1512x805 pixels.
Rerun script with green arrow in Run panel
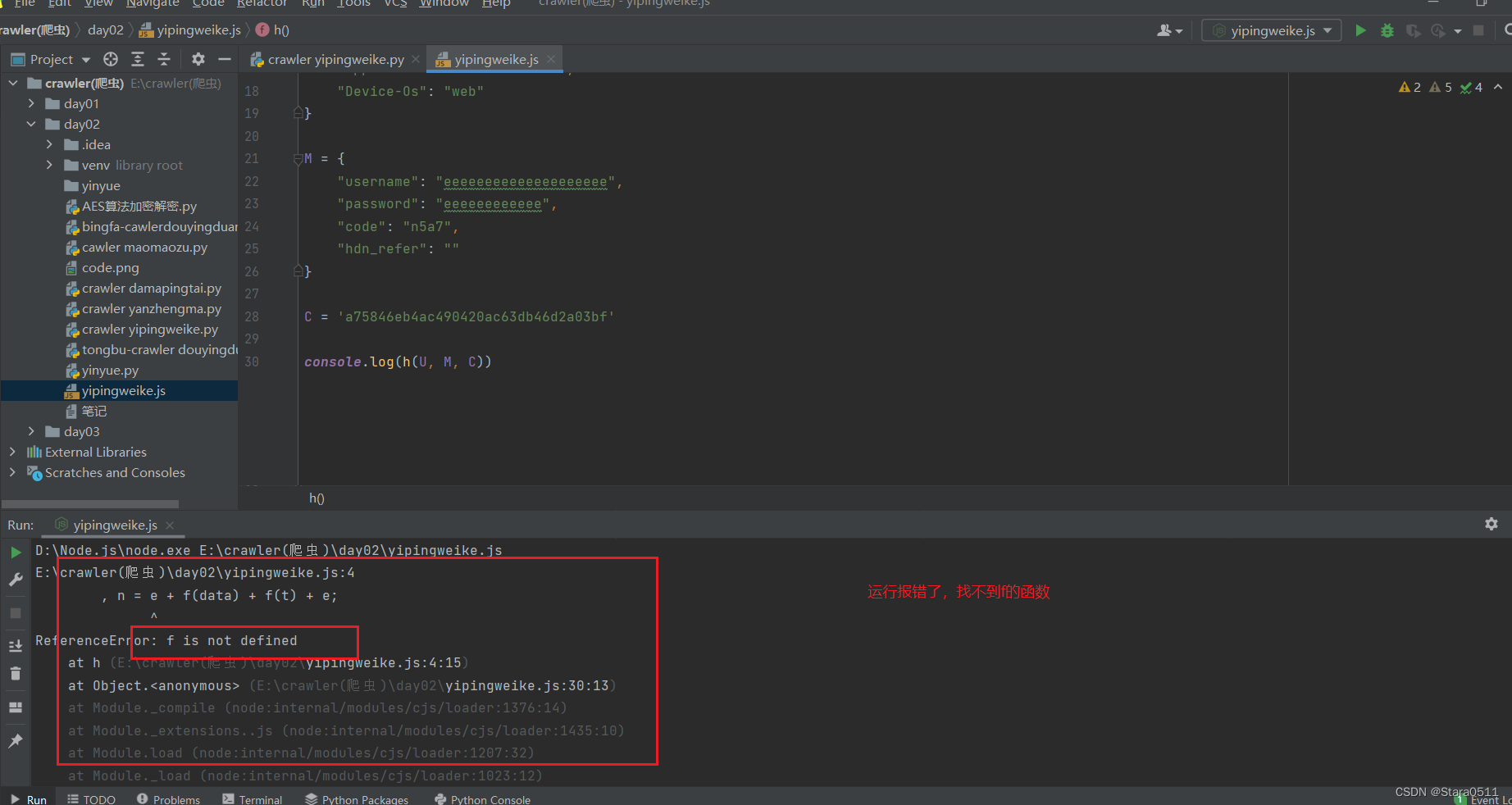[x=16, y=553]
